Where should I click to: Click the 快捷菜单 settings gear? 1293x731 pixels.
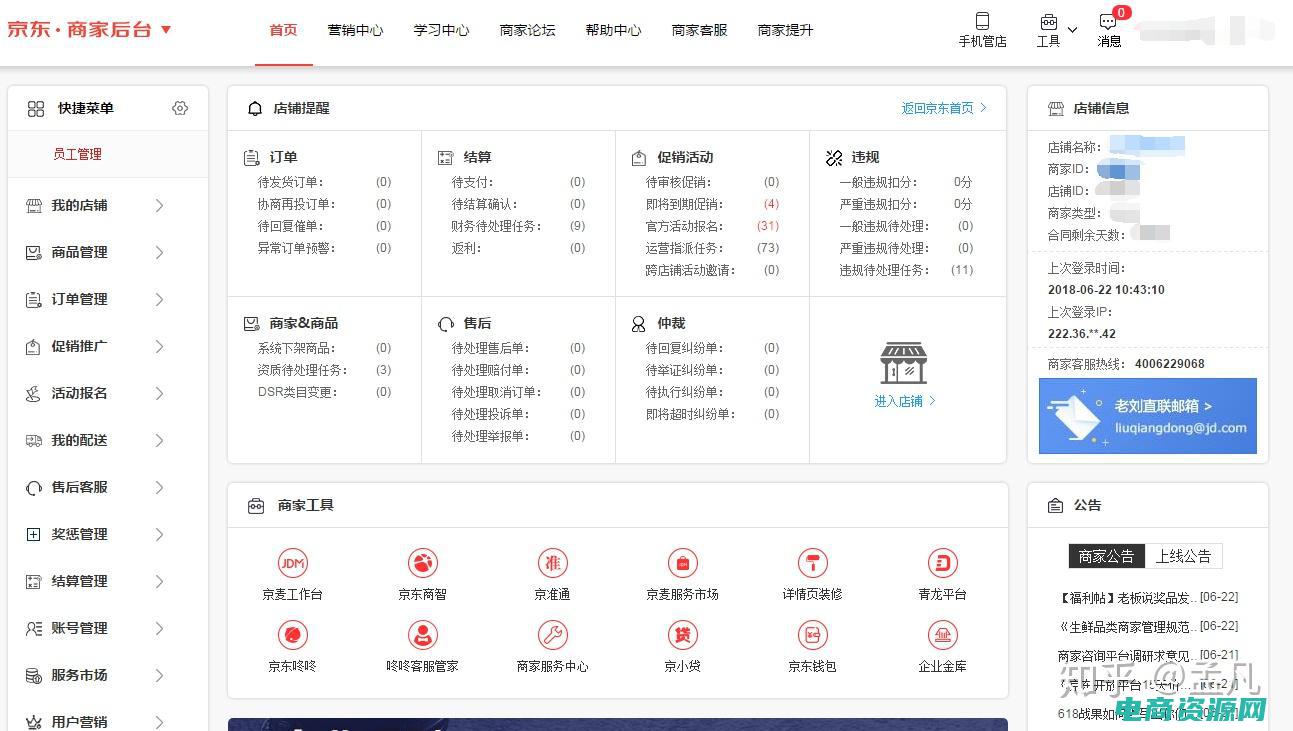point(180,108)
